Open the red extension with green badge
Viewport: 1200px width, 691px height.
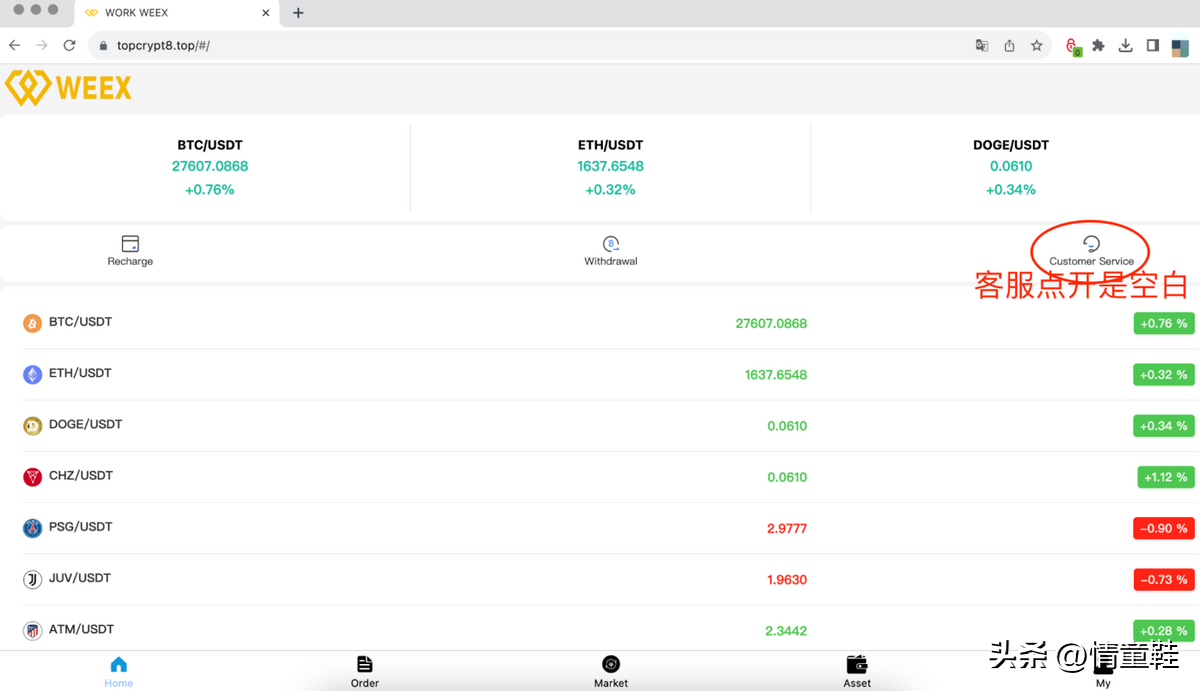[x=1073, y=47]
